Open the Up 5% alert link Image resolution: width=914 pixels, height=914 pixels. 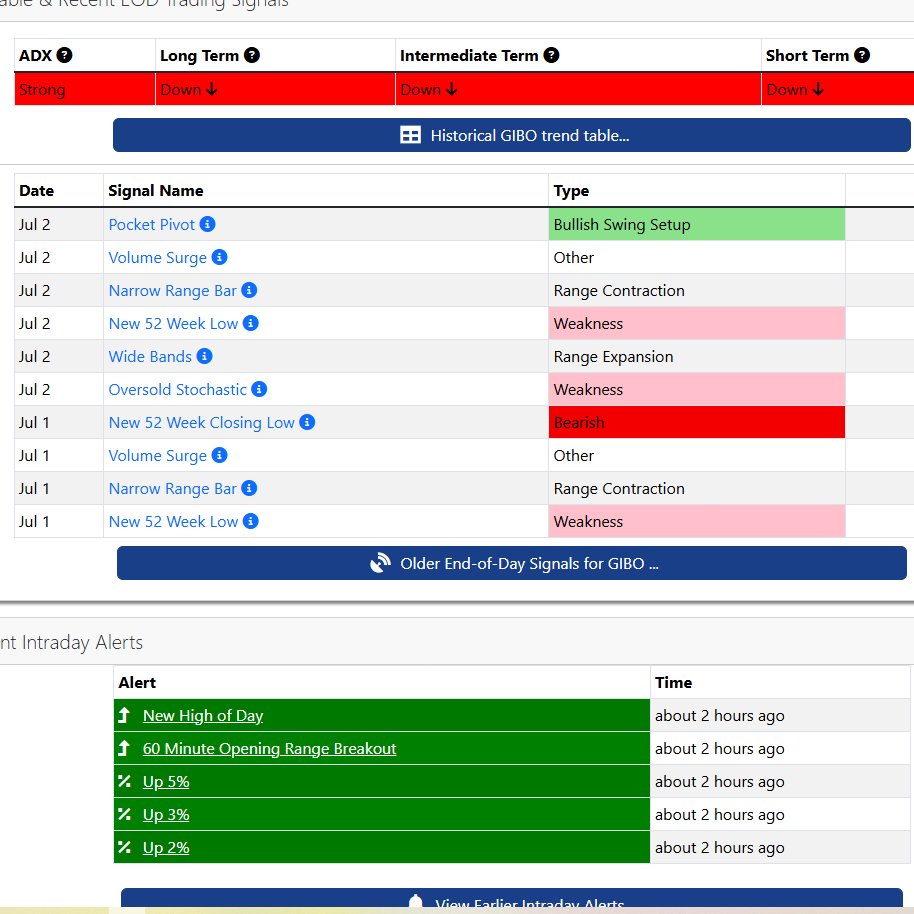point(166,782)
